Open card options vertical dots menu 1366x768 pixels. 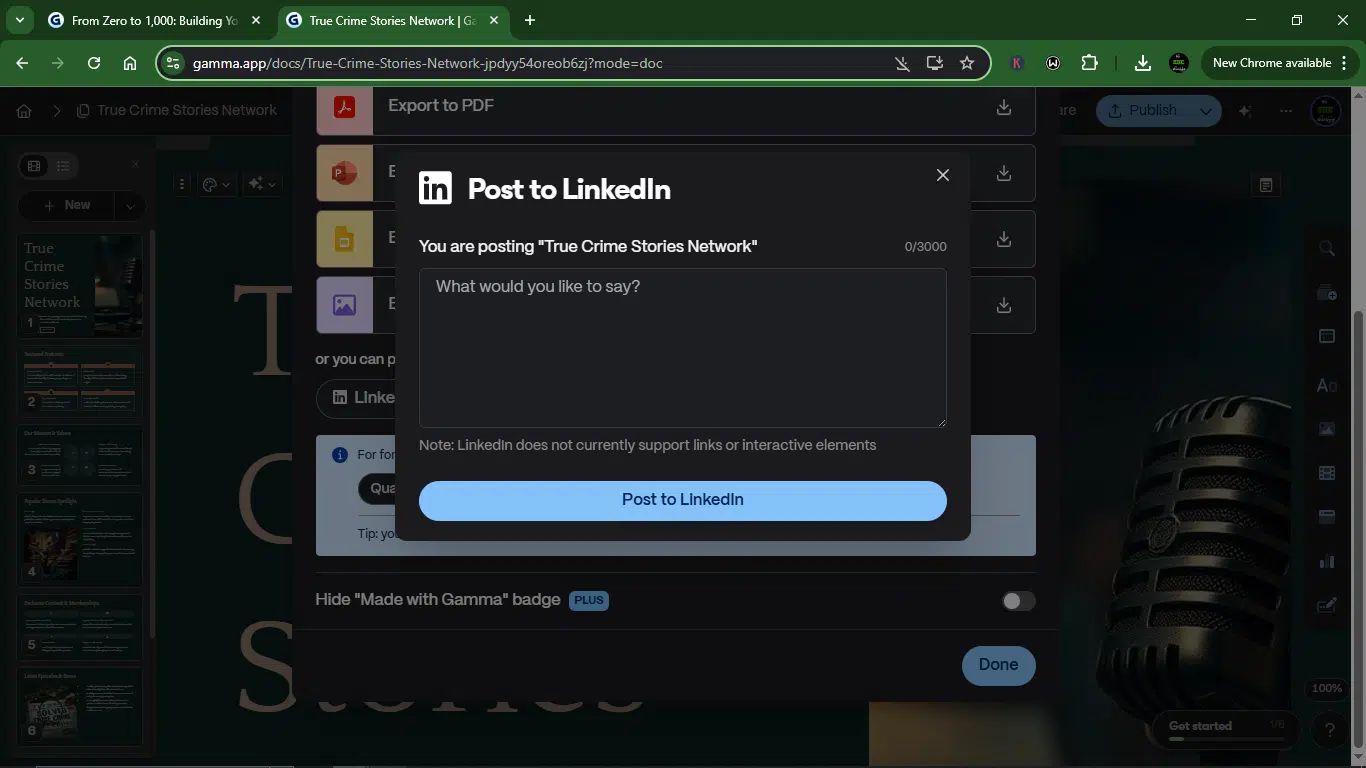pyautogui.click(x=182, y=184)
